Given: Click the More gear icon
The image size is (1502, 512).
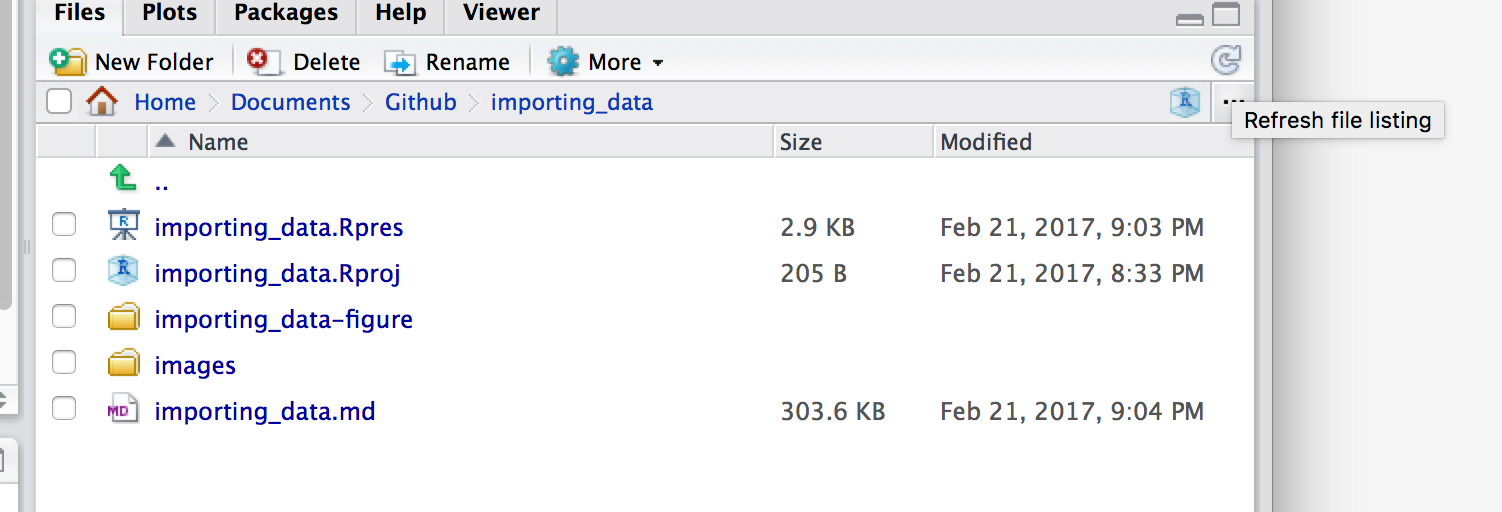Looking at the screenshot, I should pyautogui.click(x=563, y=62).
